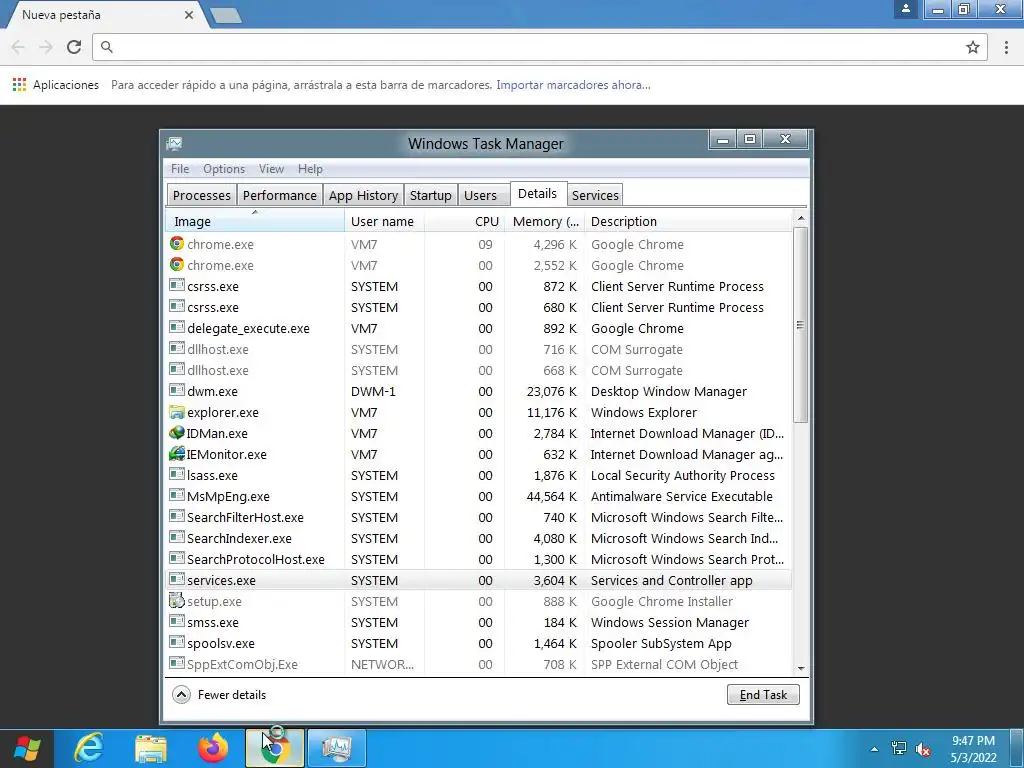Open Task Manager Help menu

(310, 168)
